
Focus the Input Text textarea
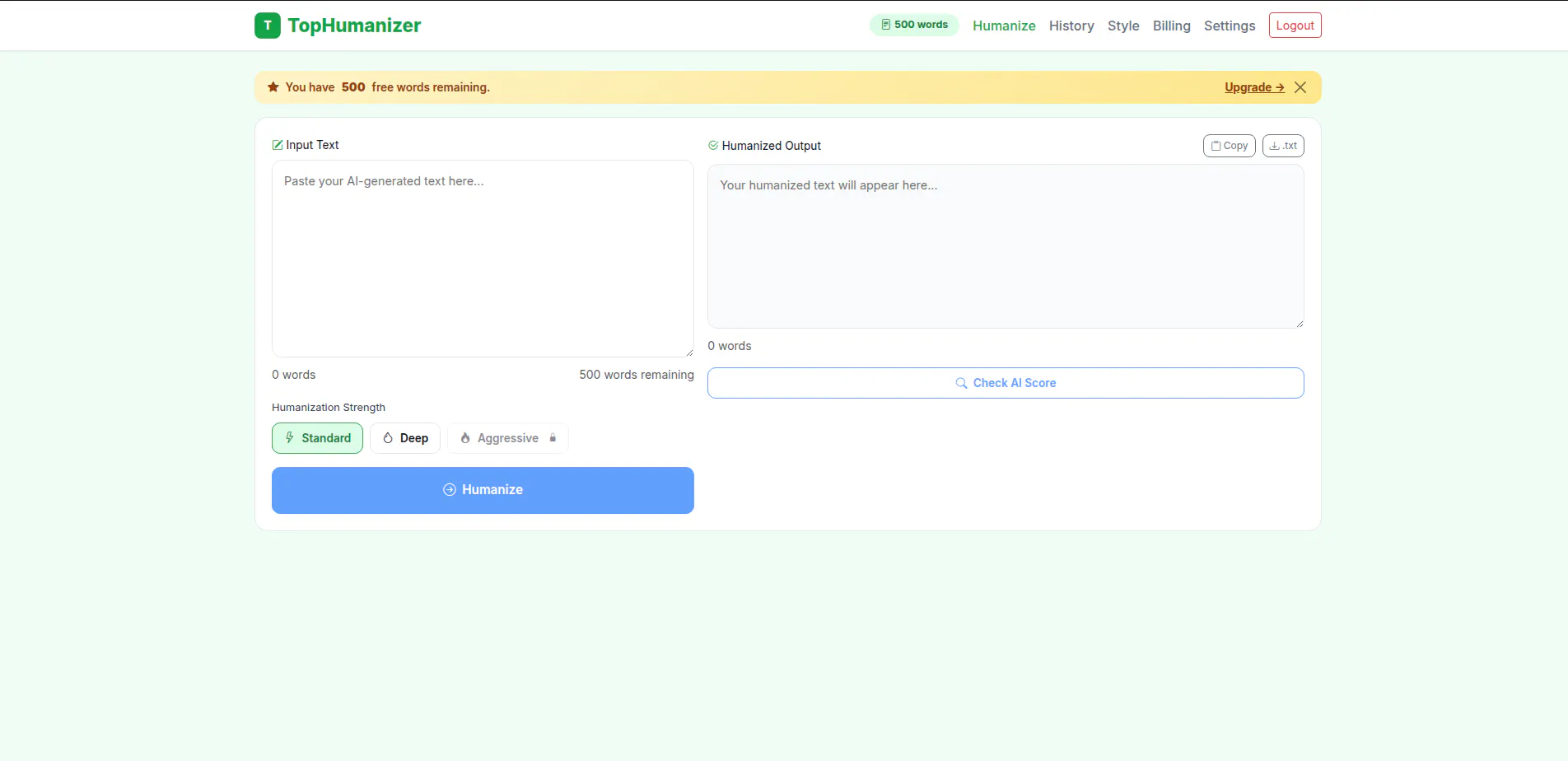[x=483, y=259]
